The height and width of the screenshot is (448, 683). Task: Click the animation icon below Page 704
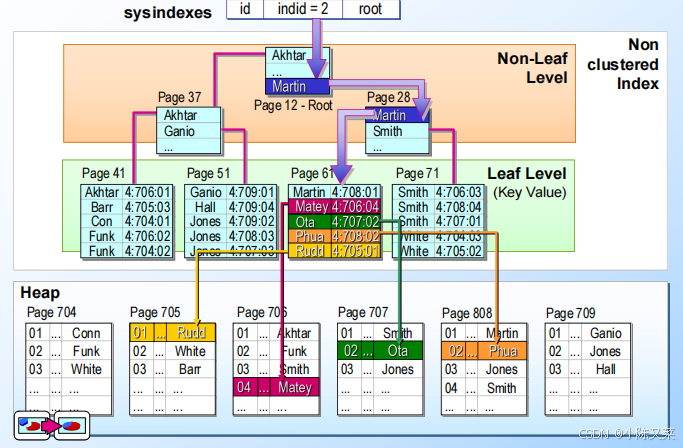pos(52,425)
